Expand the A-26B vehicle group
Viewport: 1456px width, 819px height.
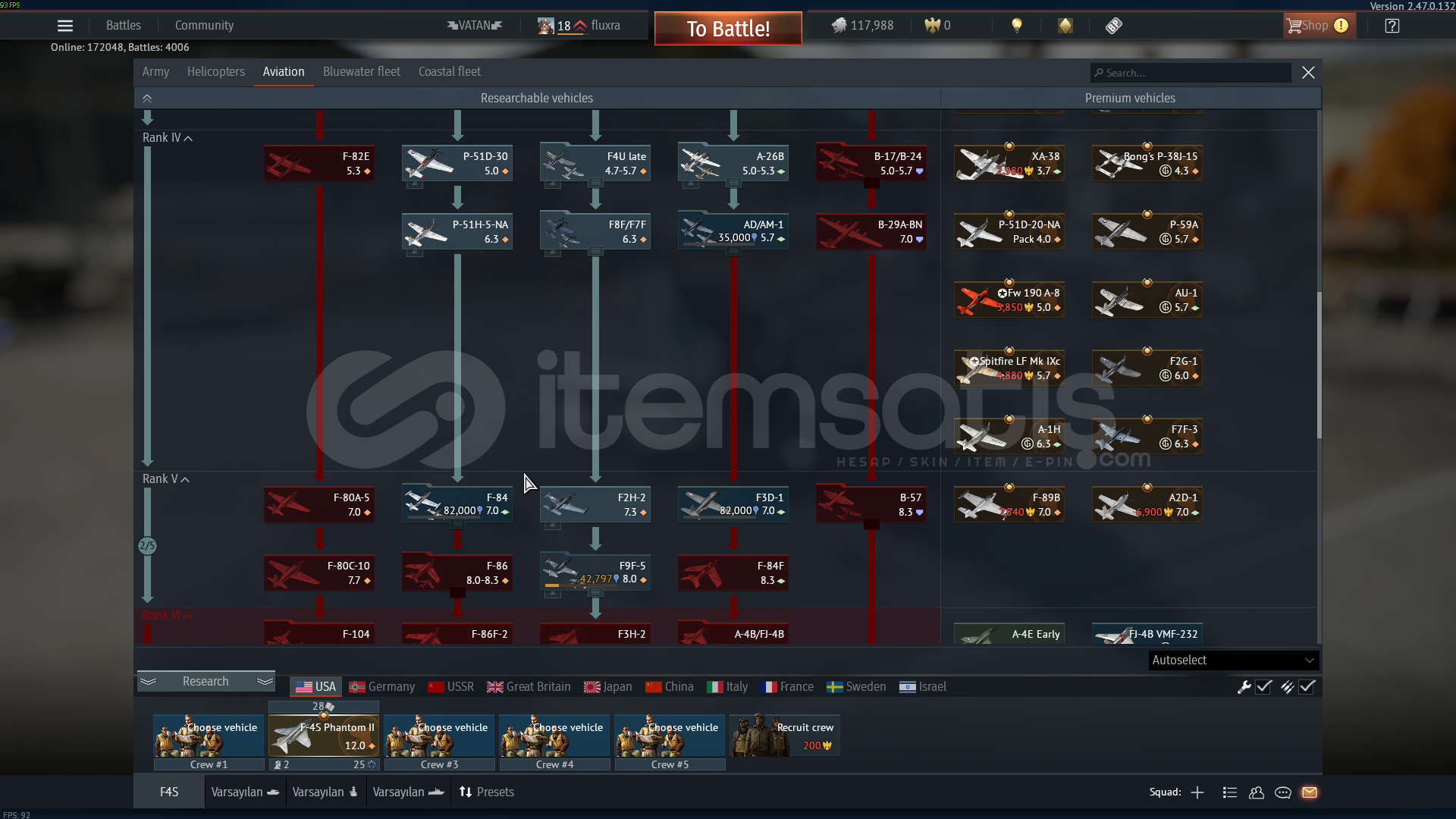[x=734, y=184]
